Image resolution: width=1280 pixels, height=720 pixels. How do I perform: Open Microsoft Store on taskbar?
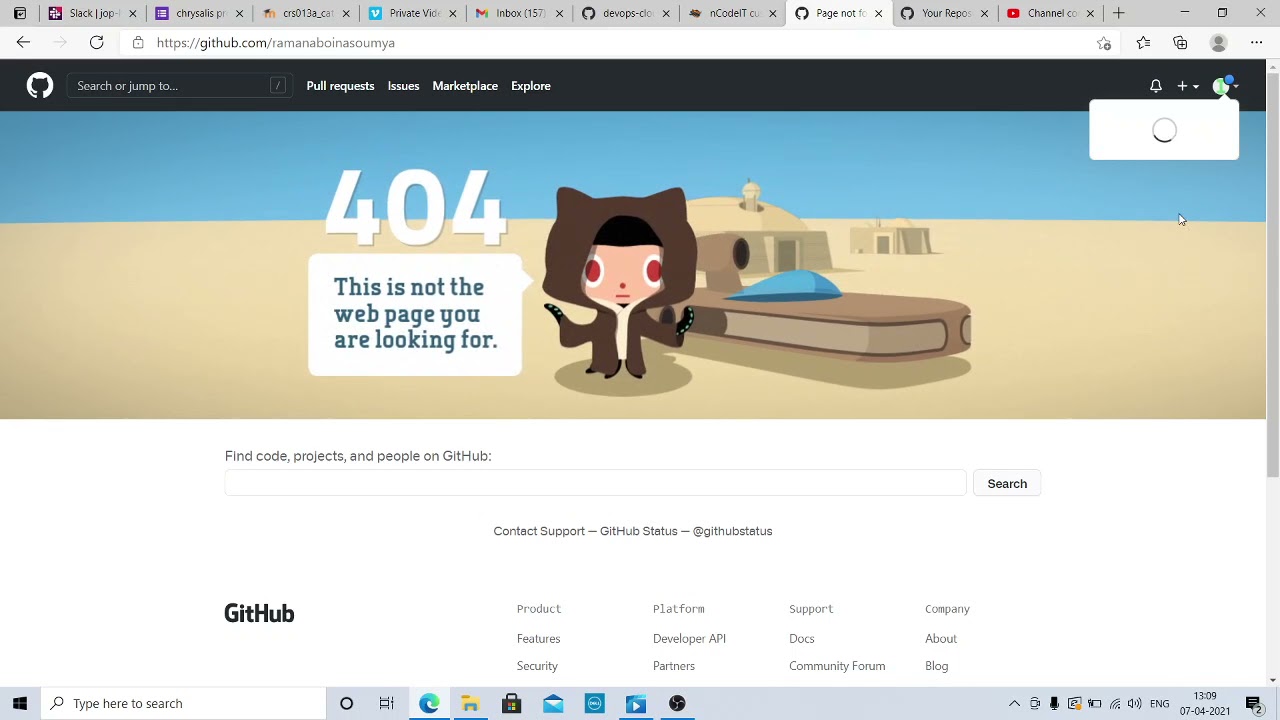click(511, 704)
